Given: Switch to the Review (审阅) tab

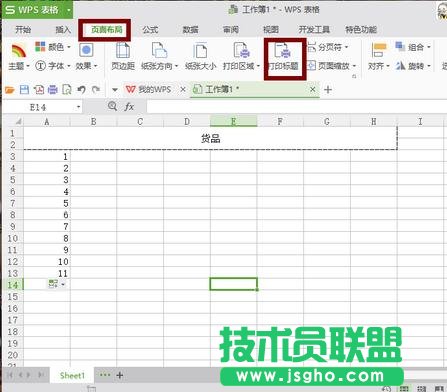Looking at the screenshot, I should 231,30.
